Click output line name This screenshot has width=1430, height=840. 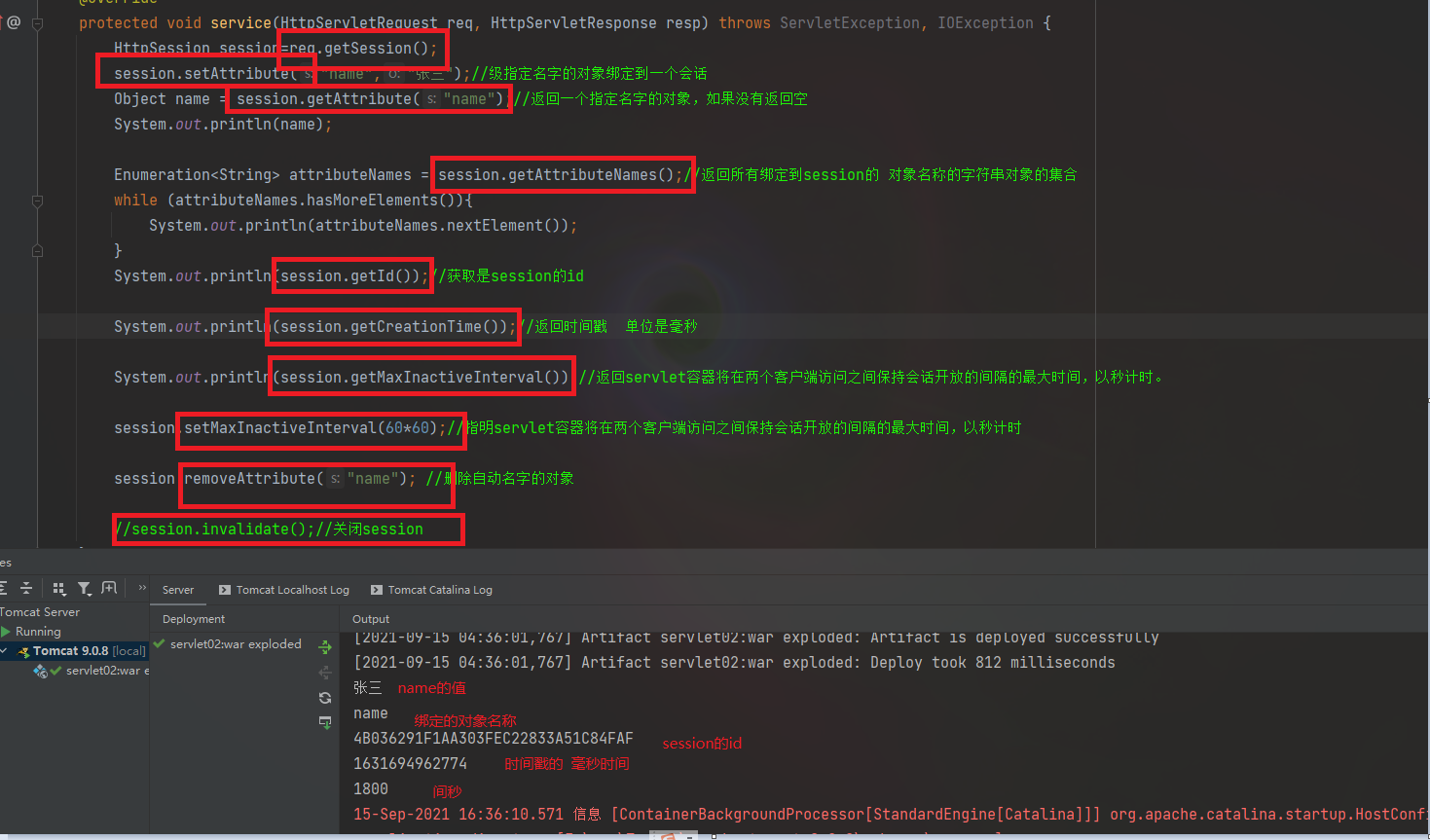tap(371, 713)
